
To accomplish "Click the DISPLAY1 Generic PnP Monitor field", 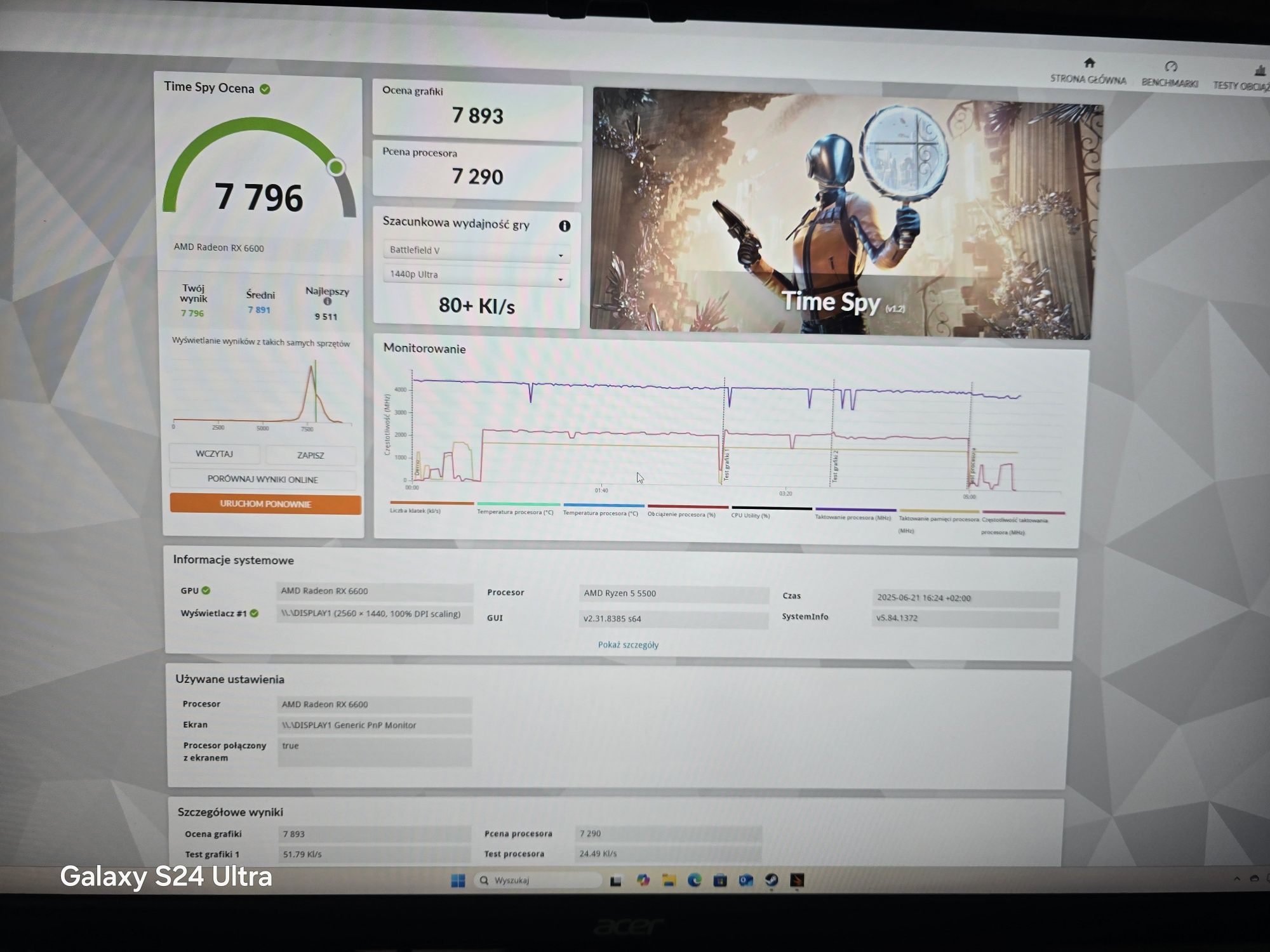I will coord(375,725).
